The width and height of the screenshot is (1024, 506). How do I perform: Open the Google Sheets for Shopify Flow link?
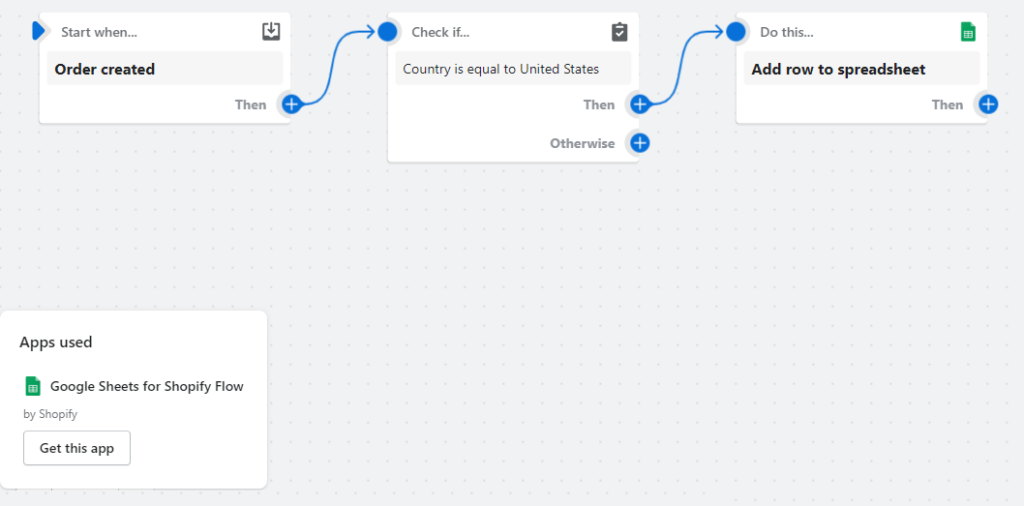[x=147, y=386]
